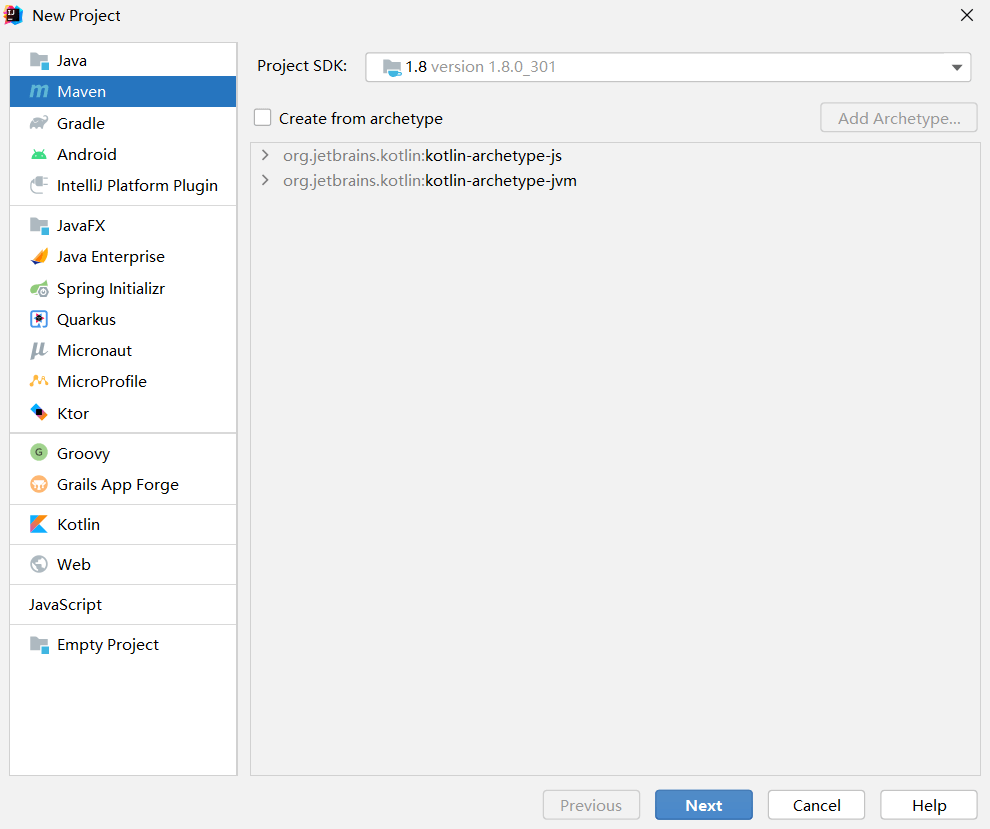
Task: Select the Maven project type icon
Action: coord(38,91)
